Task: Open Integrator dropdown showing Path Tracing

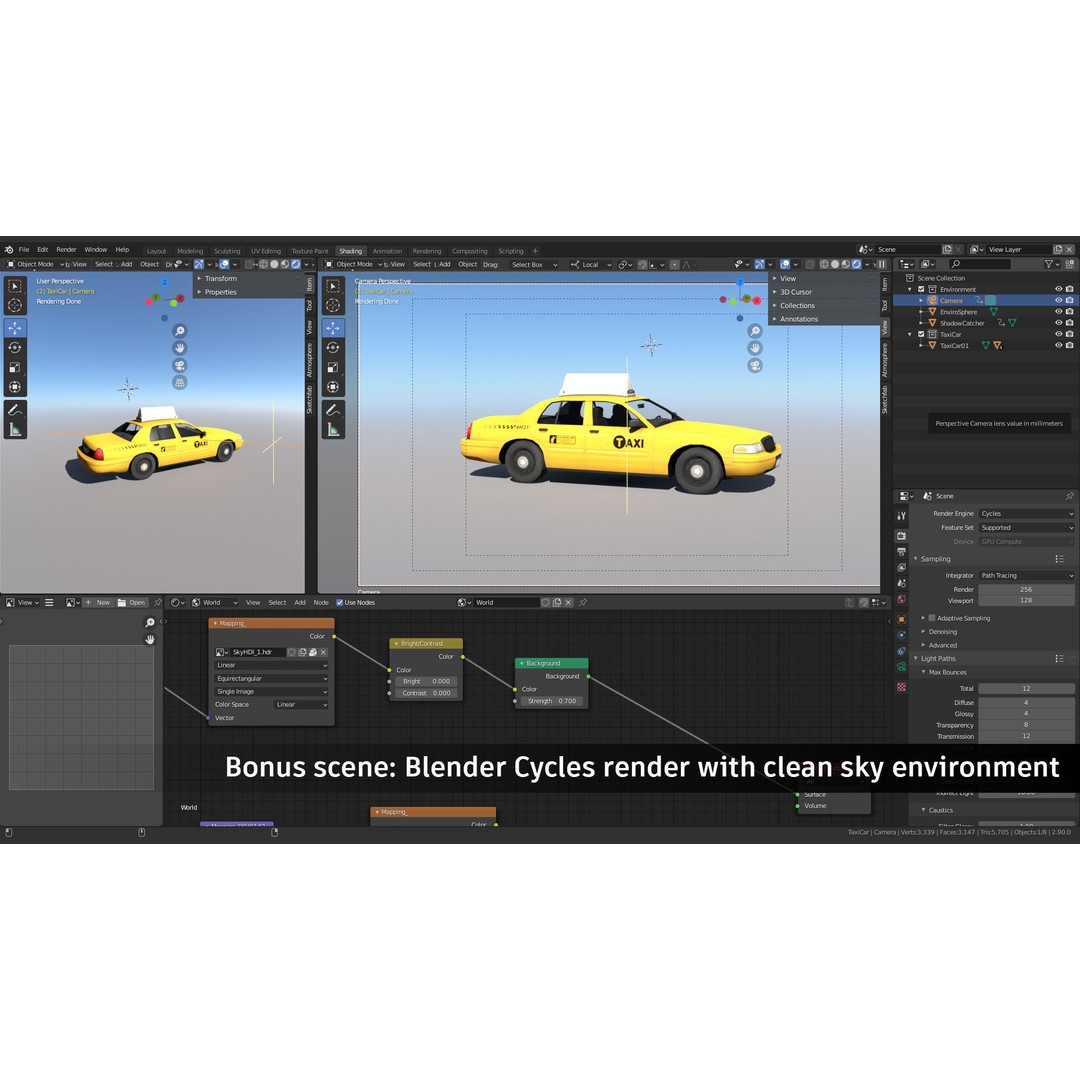Action: pyautogui.click(x=1026, y=576)
